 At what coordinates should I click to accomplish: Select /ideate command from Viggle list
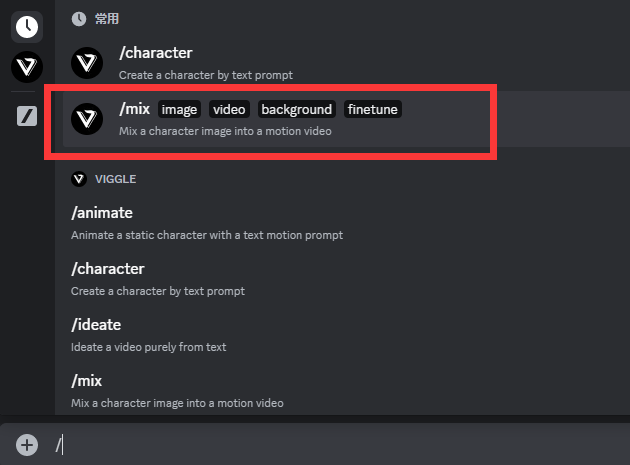[97, 324]
